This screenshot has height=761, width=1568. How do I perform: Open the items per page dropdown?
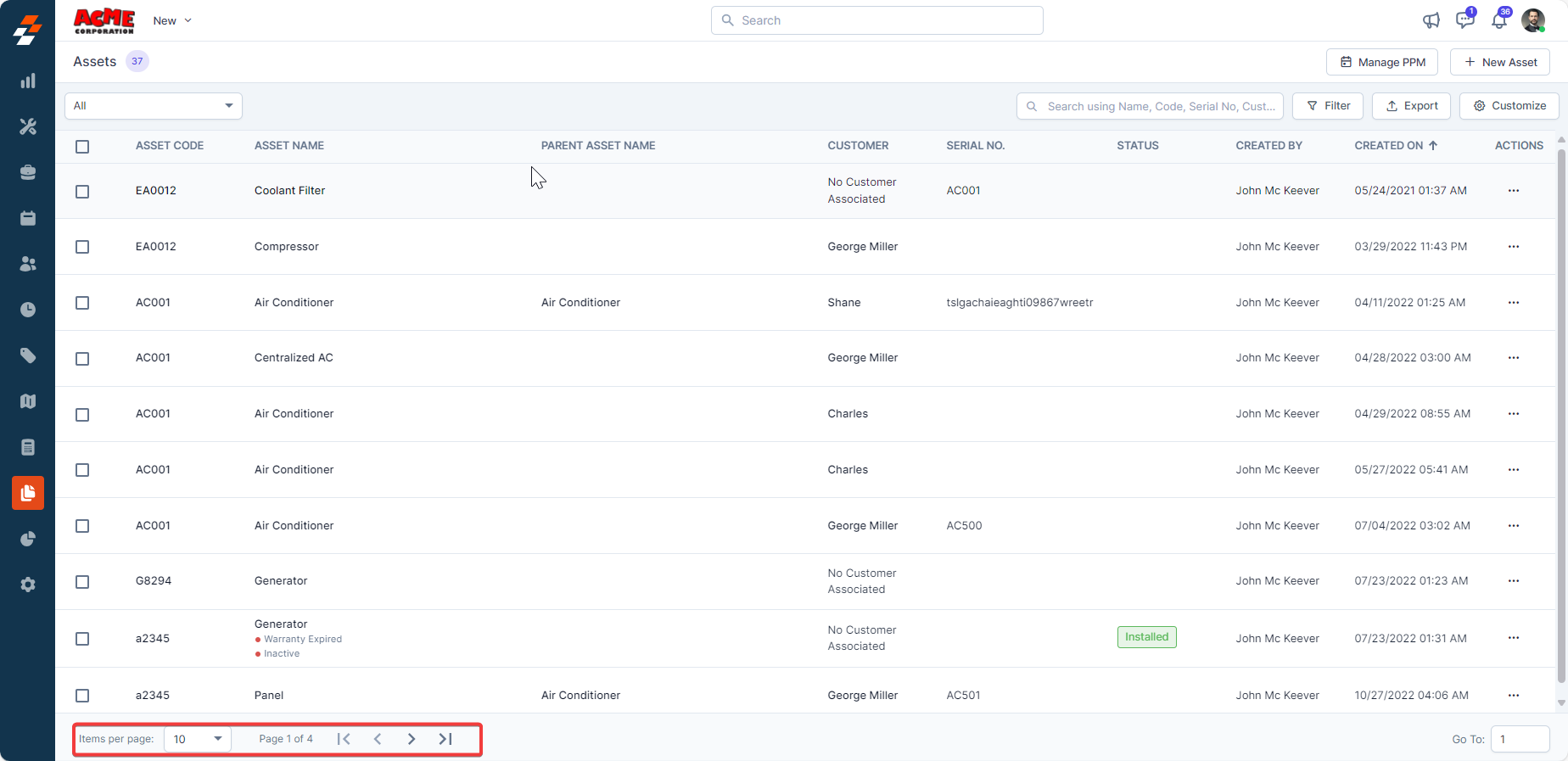pyautogui.click(x=197, y=739)
